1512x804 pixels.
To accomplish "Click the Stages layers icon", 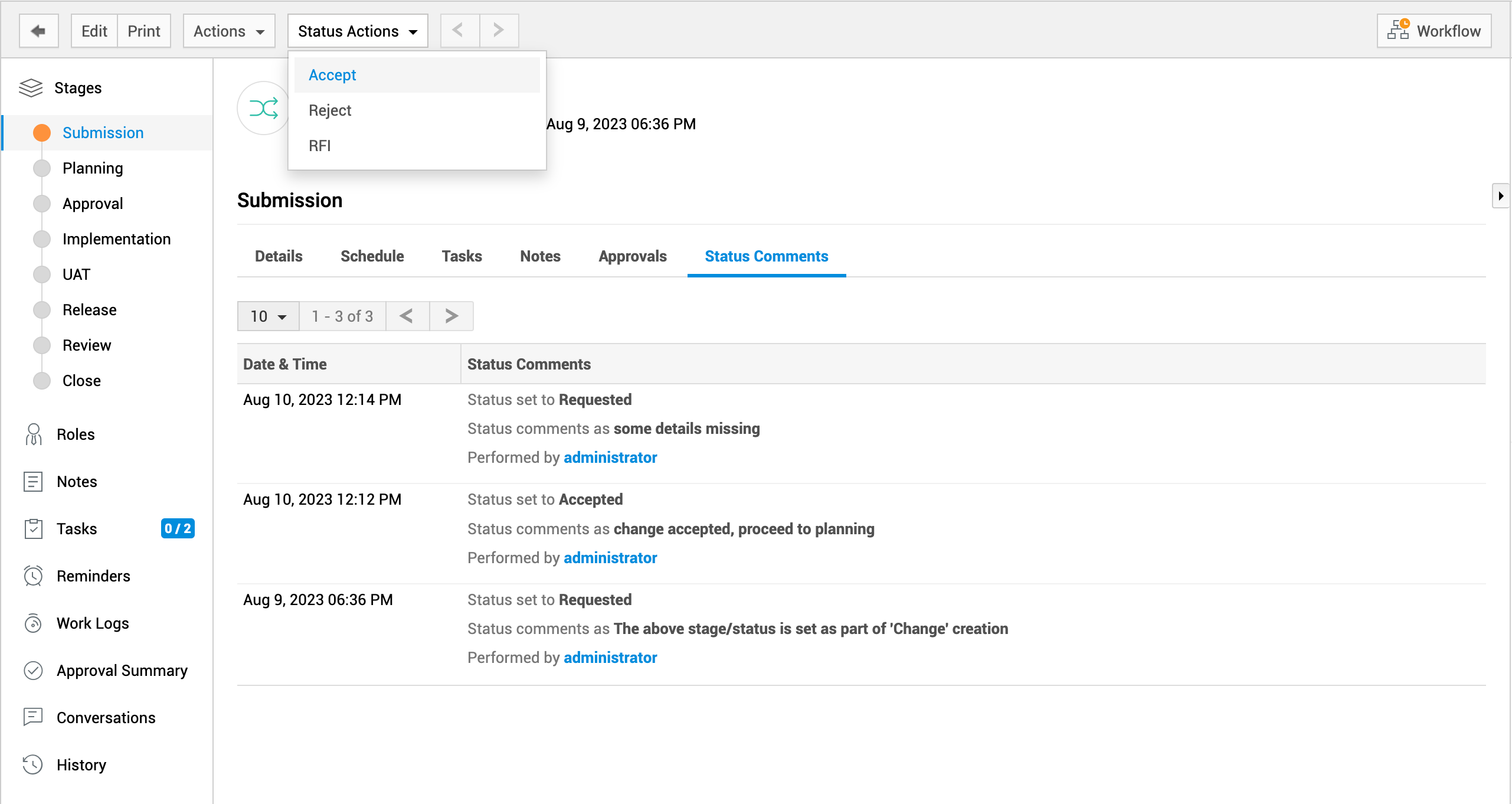I will click(31, 88).
